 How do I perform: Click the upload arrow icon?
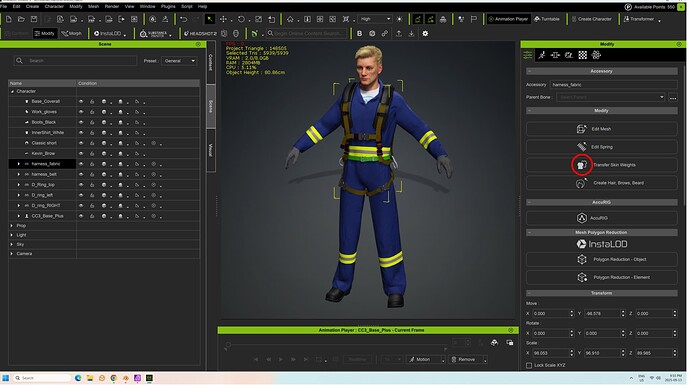pyautogui.click(x=399, y=33)
